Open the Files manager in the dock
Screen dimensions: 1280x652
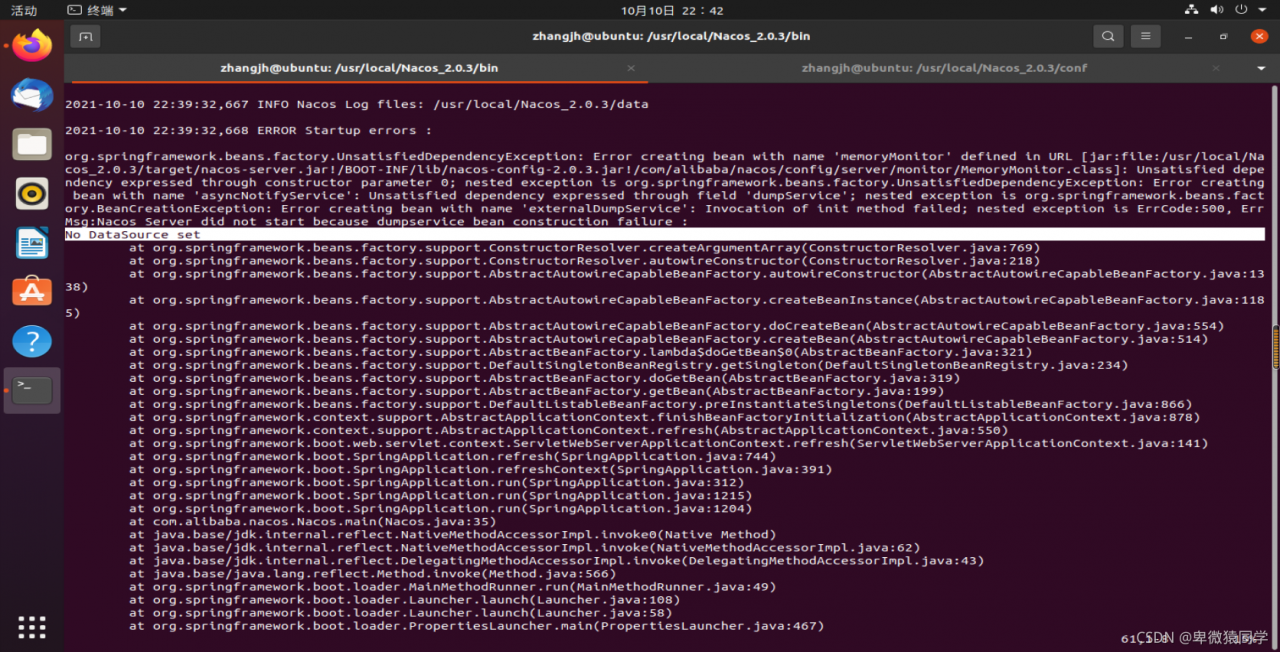coord(32,144)
